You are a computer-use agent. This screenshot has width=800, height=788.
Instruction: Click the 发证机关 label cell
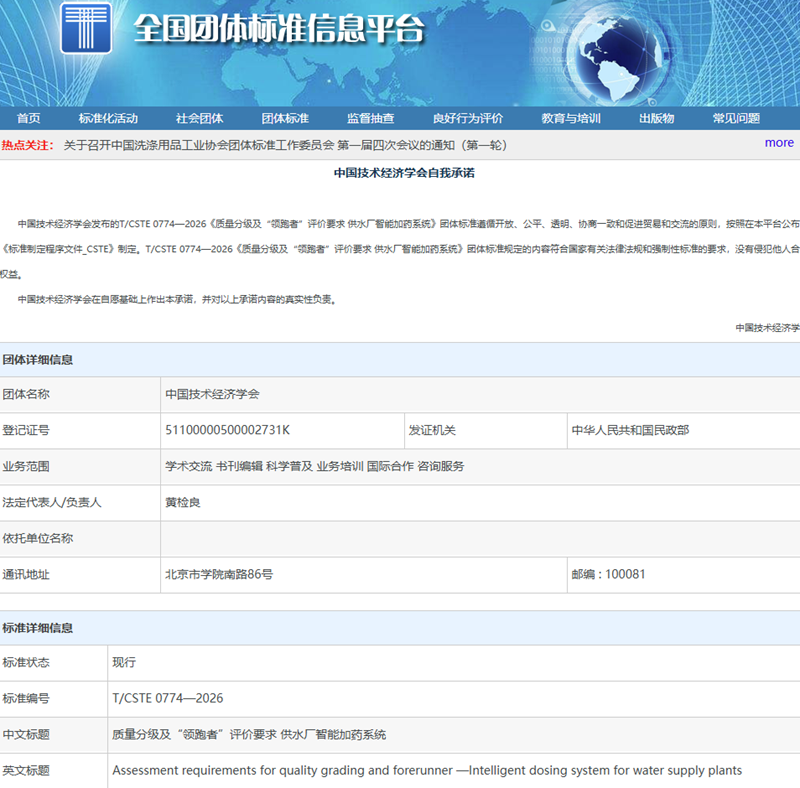tap(486, 430)
